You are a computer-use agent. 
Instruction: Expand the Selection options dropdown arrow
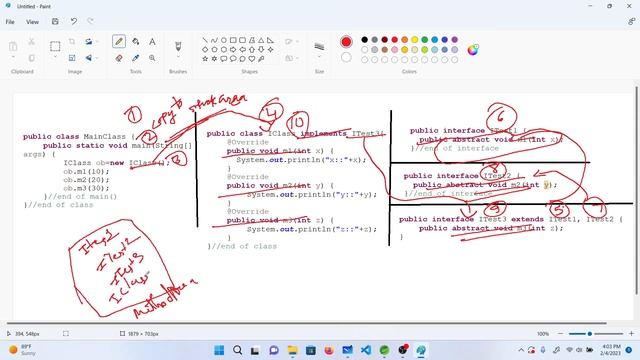pyautogui.click(x=55, y=58)
